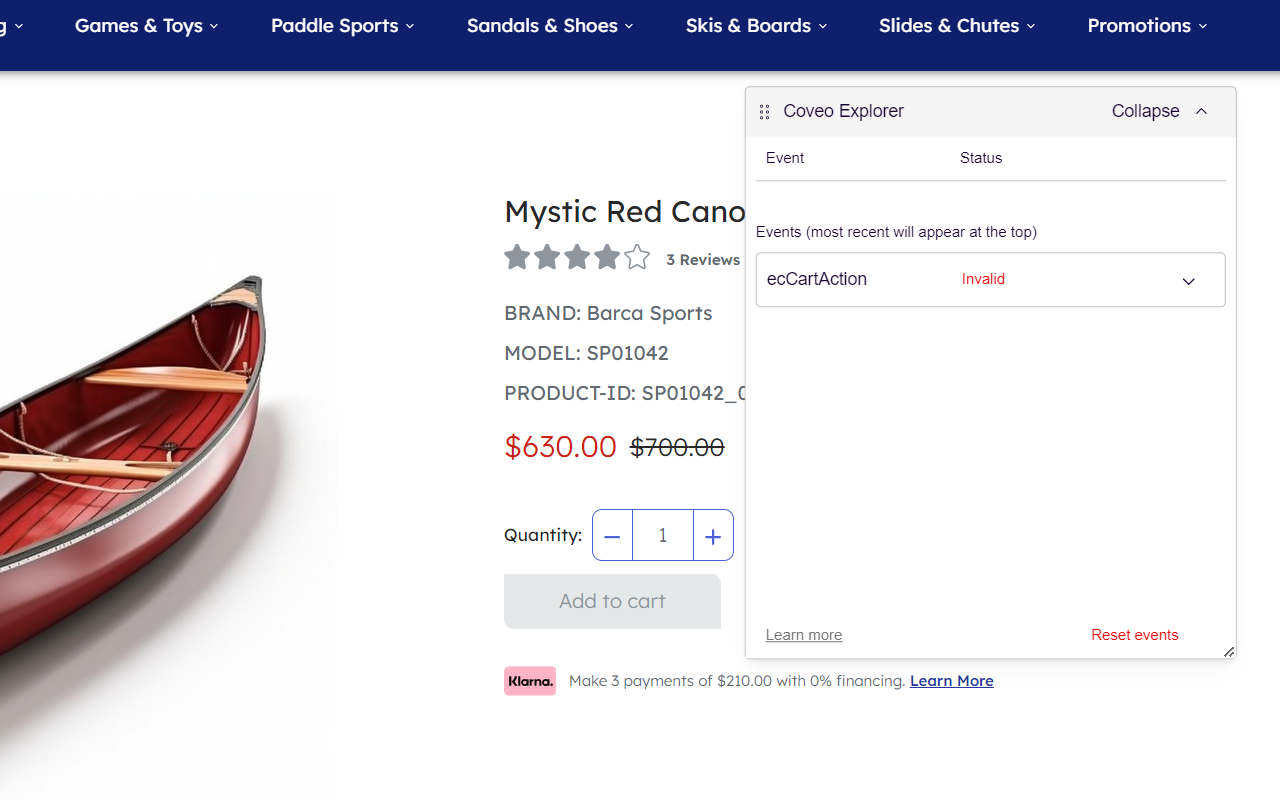Screen dimensions: 1280x800
Task: Click the Add to cart button
Action: (612, 601)
